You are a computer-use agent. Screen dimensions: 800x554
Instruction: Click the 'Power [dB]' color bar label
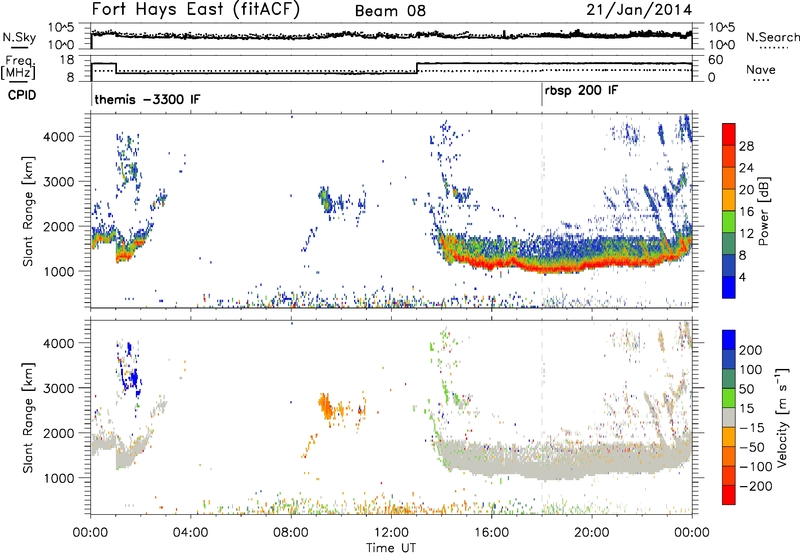coord(763,211)
